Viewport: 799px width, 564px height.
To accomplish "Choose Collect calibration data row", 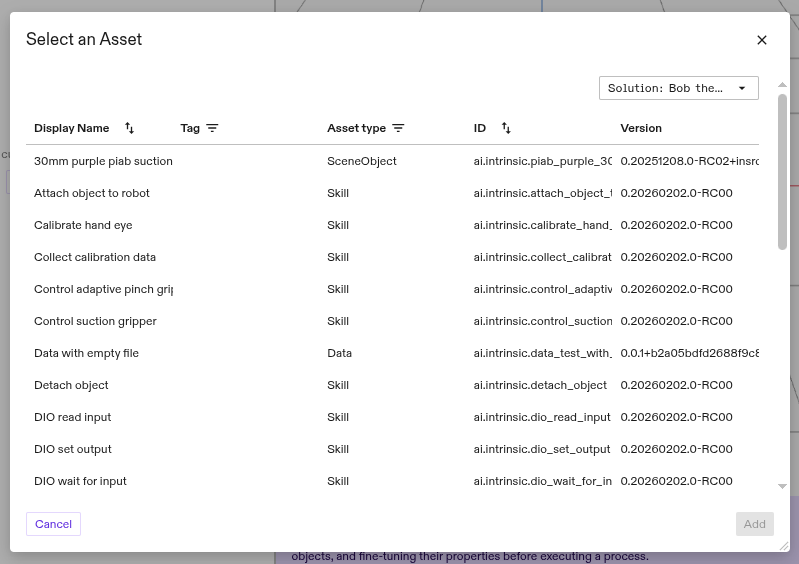I will [x=95, y=257].
